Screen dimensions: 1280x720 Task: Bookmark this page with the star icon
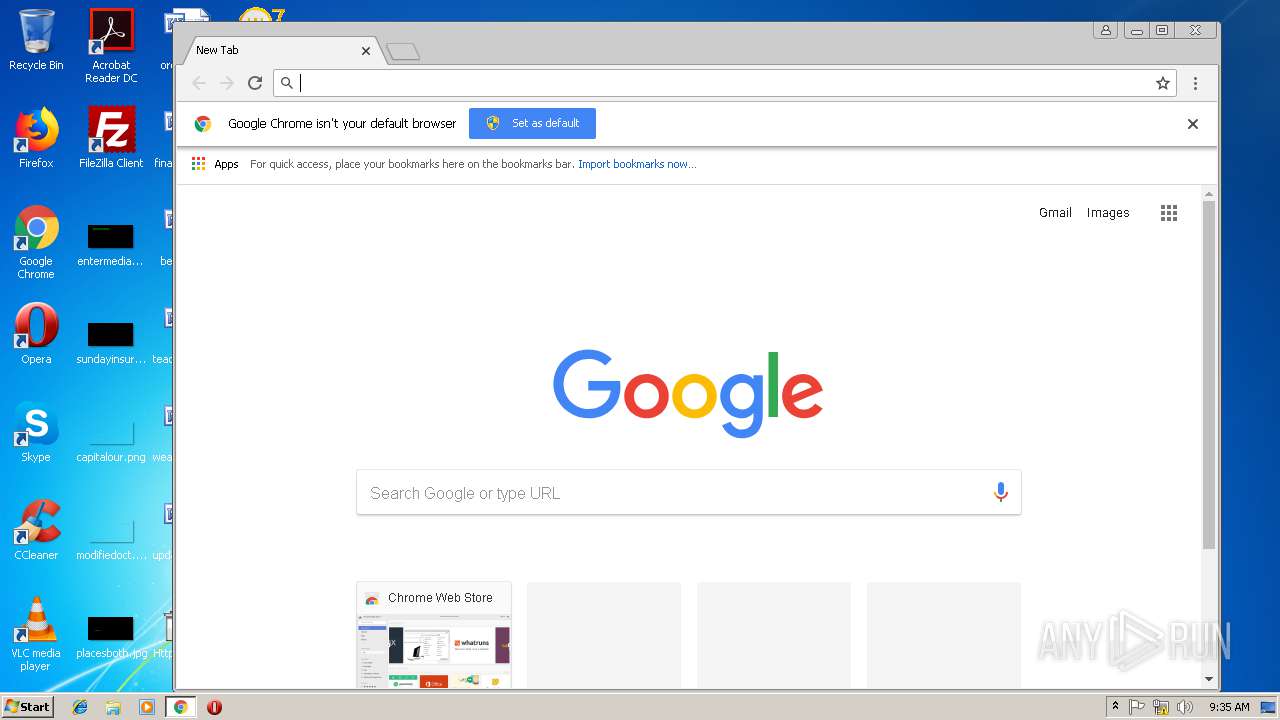[1163, 83]
